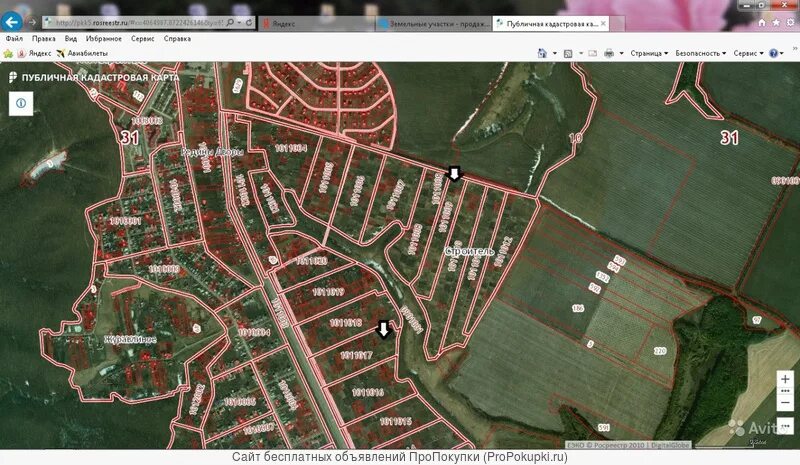800x465 pixels.
Task: Open the Правка menu
Action: point(44,38)
